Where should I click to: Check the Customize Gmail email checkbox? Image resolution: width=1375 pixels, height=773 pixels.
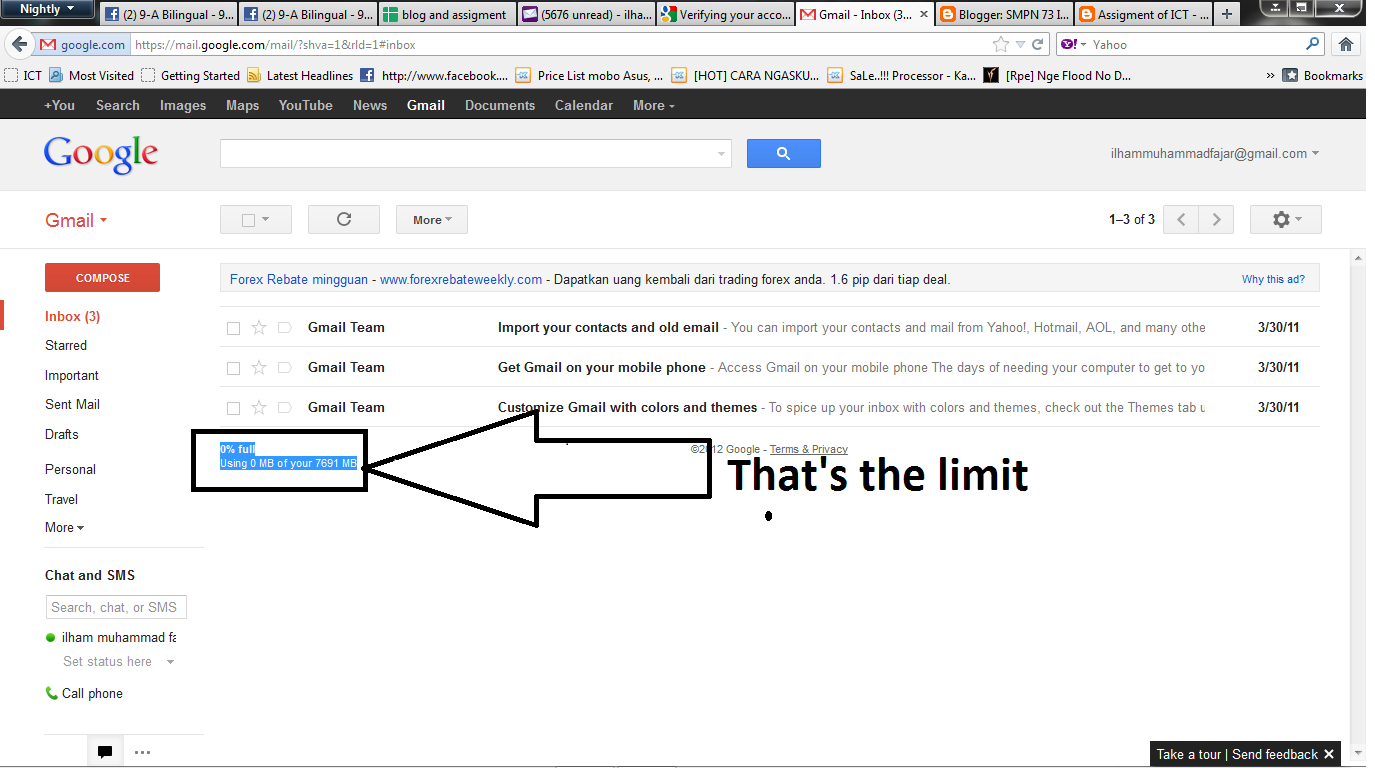click(233, 408)
